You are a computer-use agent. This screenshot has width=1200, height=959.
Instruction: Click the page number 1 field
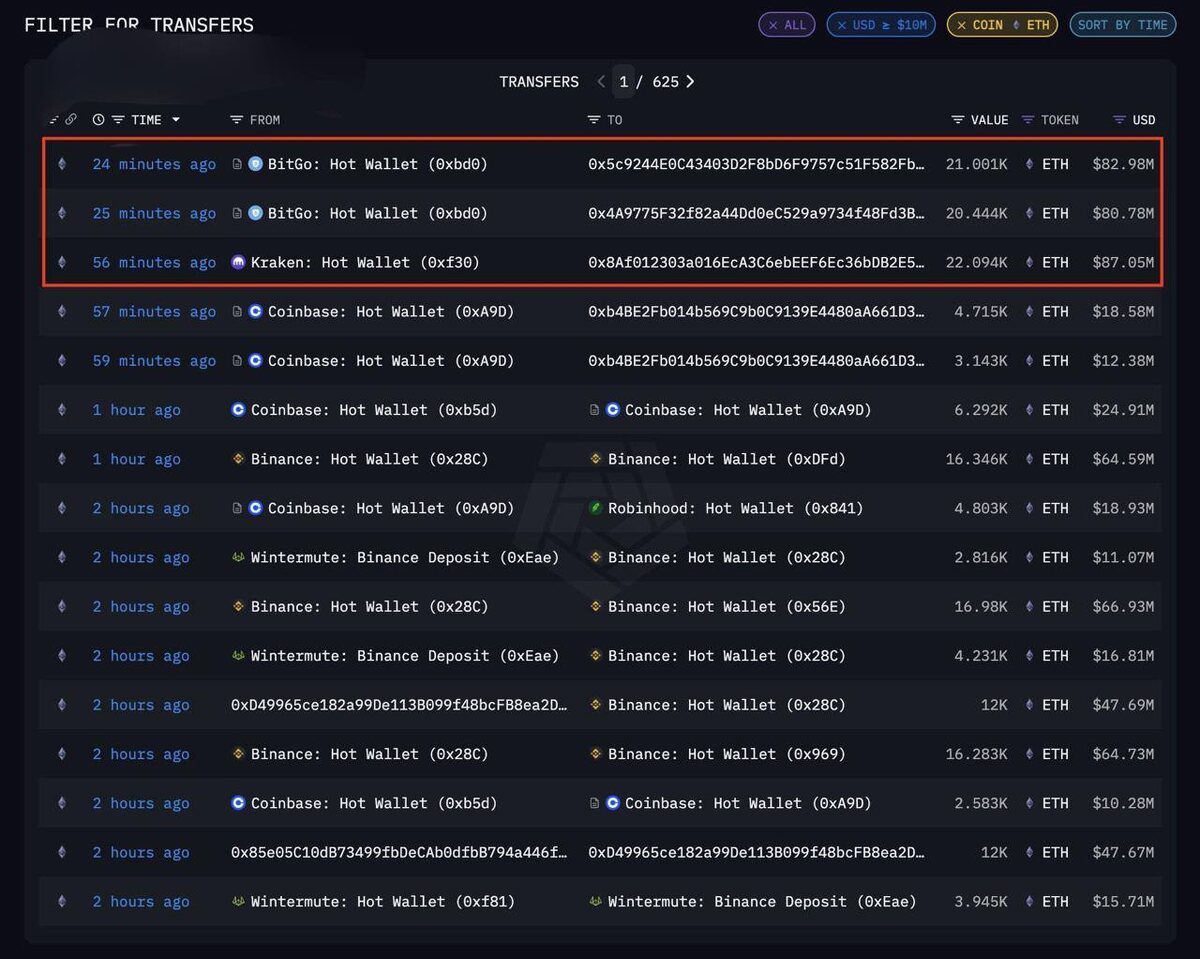tap(623, 82)
